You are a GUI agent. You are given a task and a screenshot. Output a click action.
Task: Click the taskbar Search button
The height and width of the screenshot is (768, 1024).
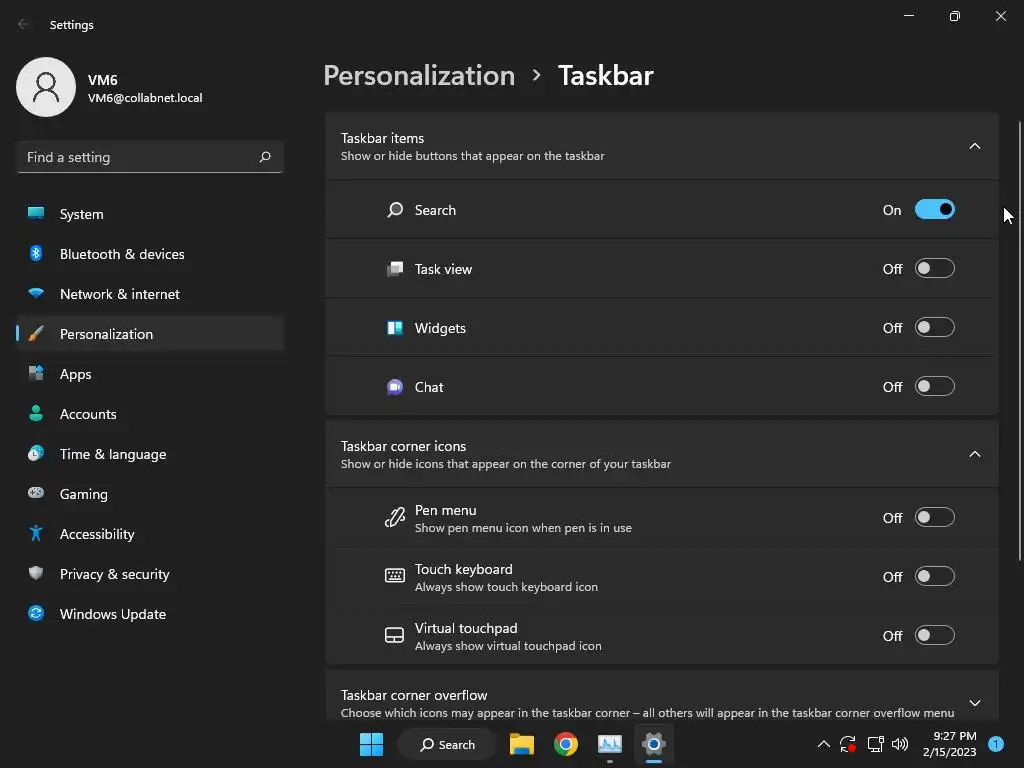447,744
